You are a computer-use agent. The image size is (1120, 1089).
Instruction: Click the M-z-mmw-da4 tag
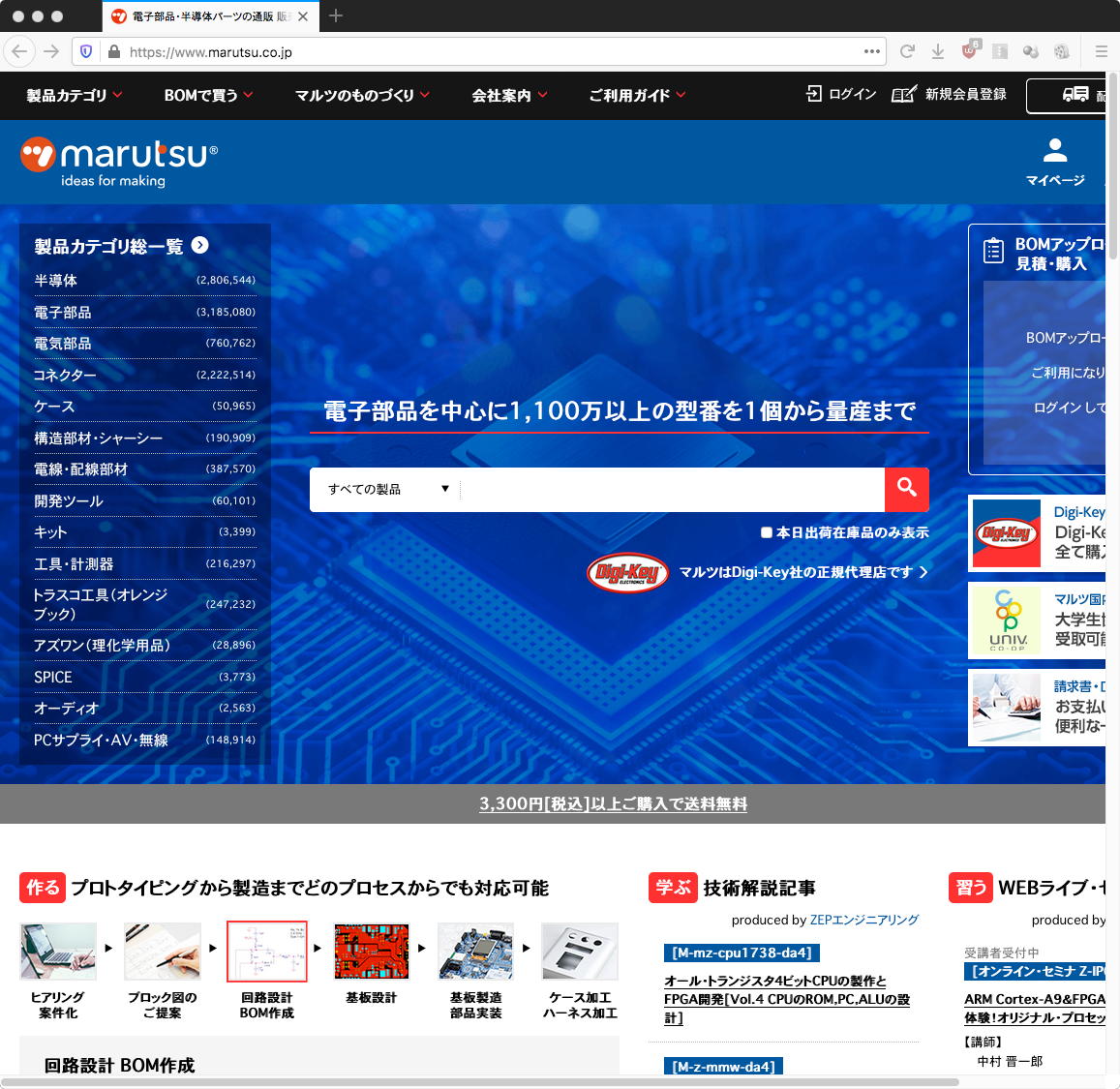(x=723, y=1066)
